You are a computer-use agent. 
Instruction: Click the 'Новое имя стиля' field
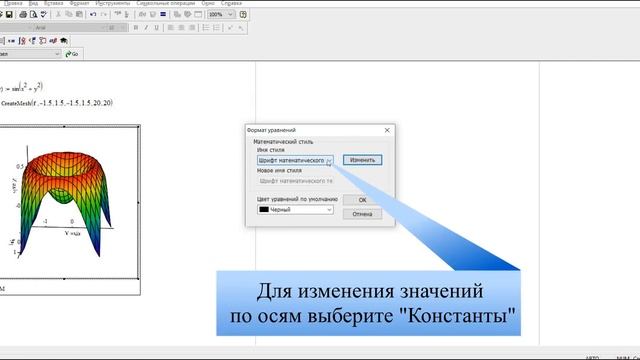295,180
